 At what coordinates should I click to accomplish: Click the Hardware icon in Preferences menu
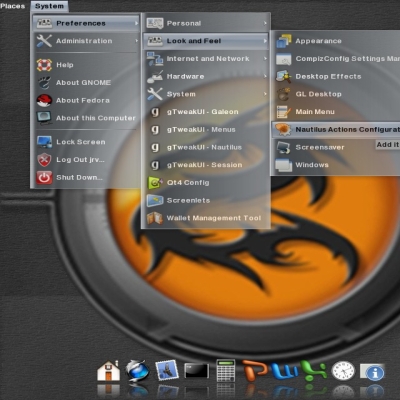click(x=155, y=76)
